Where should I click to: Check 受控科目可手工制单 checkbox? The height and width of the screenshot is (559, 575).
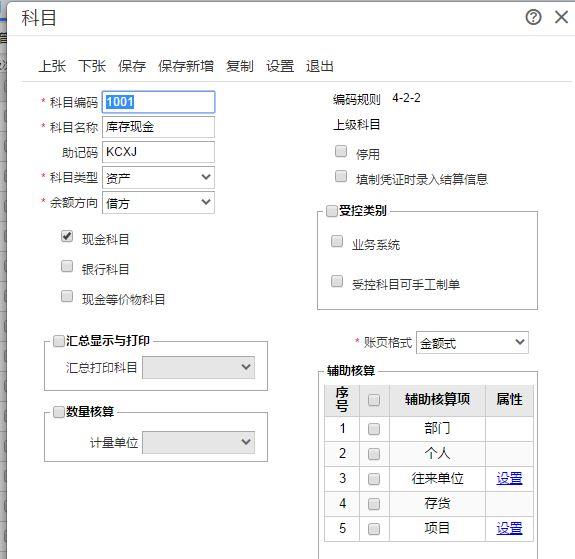[x=337, y=281]
